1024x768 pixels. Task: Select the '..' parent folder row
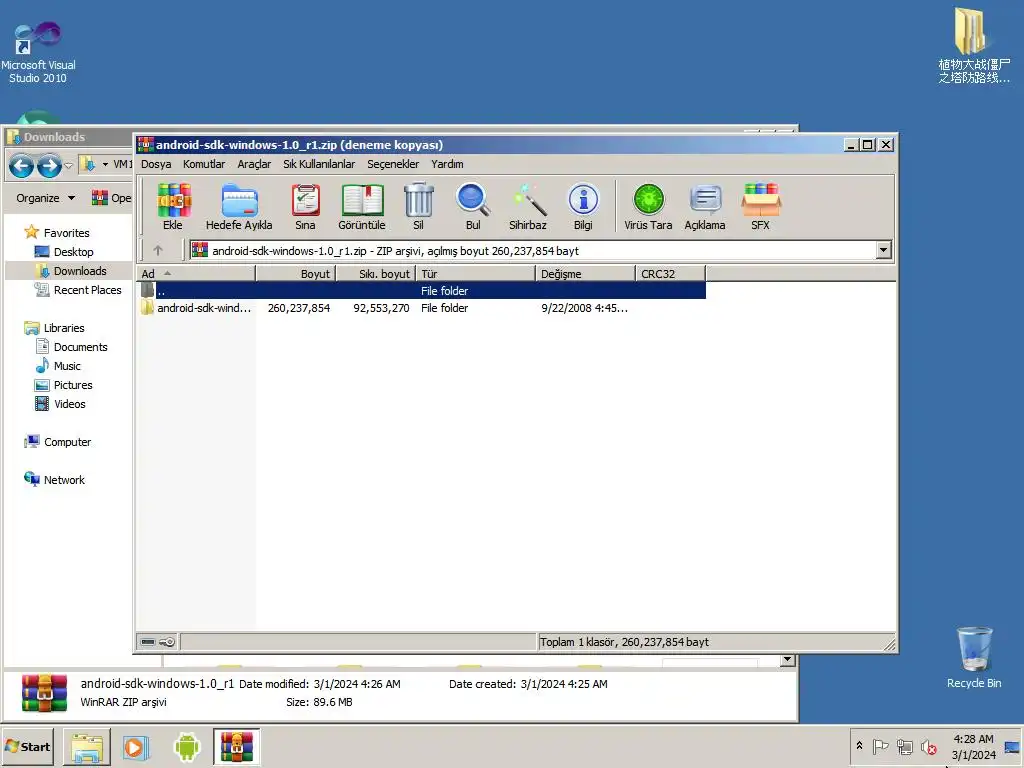[x=423, y=291]
